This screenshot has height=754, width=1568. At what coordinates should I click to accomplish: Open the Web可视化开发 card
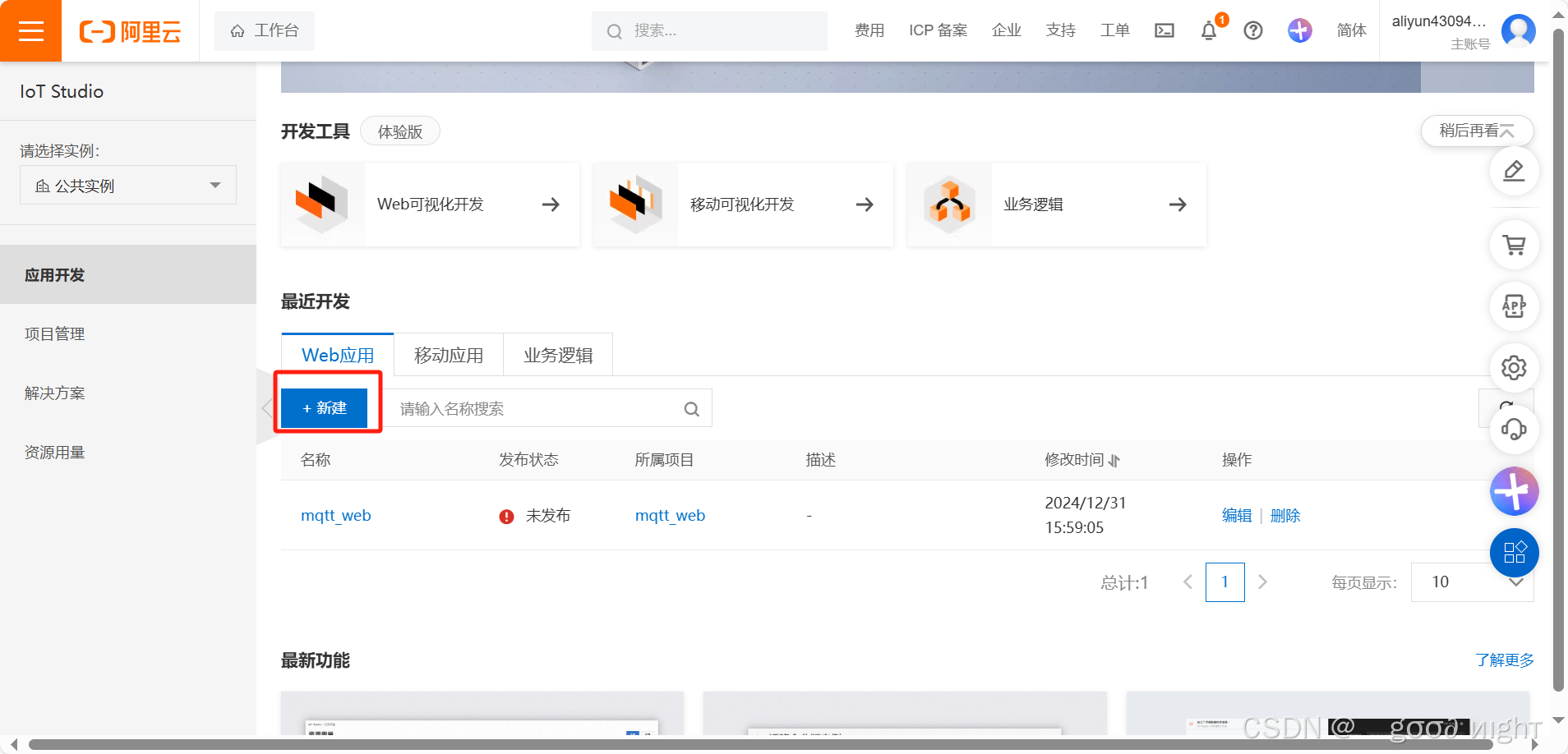(430, 205)
